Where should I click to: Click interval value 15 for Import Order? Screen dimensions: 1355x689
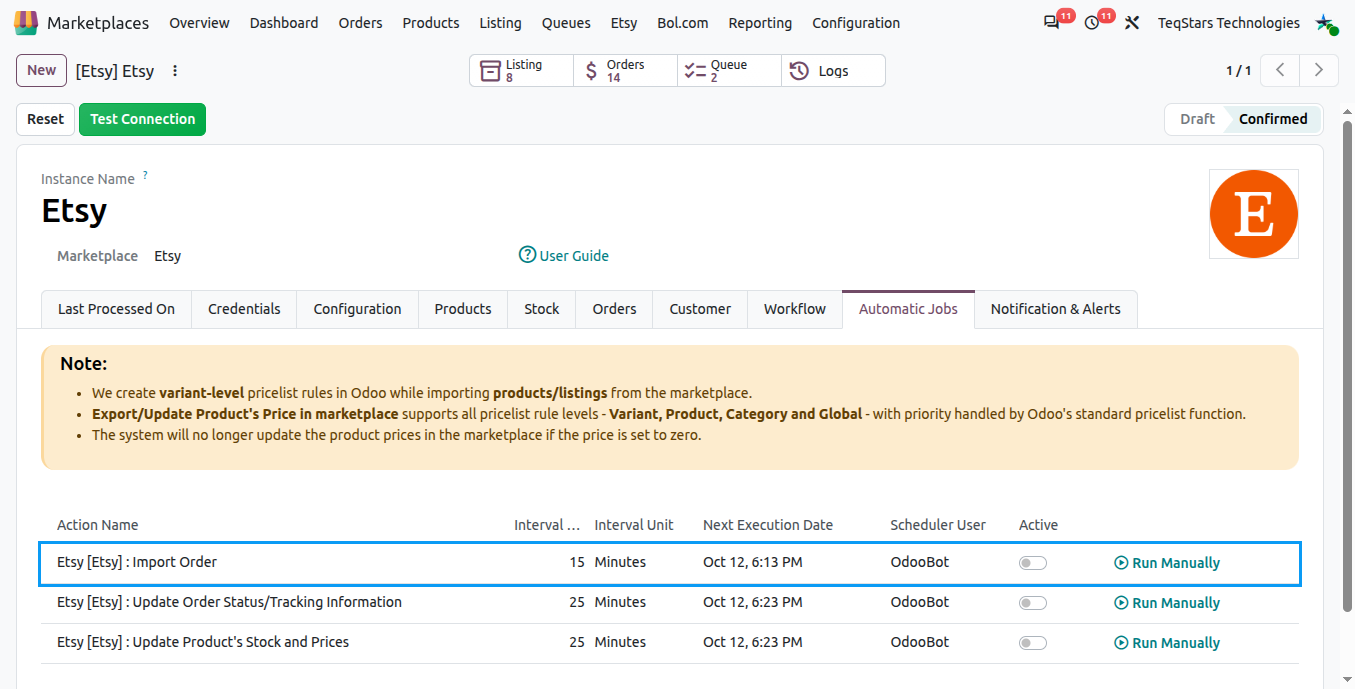577,562
